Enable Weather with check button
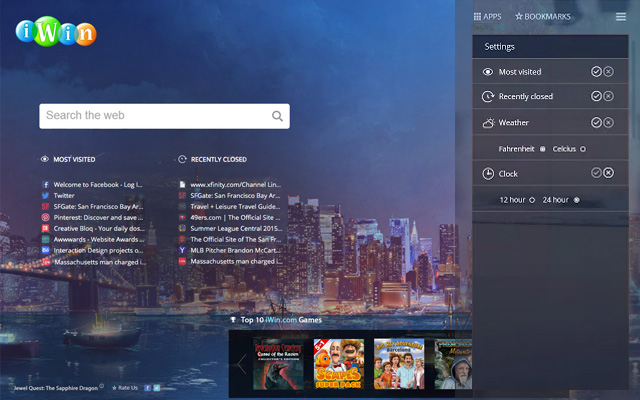This screenshot has height=400, width=640. click(x=596, y=122)
